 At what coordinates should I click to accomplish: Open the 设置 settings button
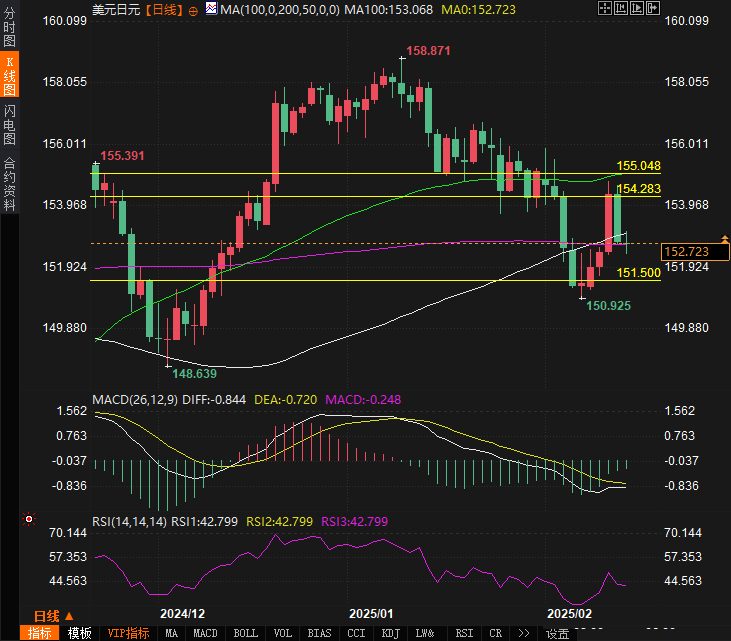point(558,634)
